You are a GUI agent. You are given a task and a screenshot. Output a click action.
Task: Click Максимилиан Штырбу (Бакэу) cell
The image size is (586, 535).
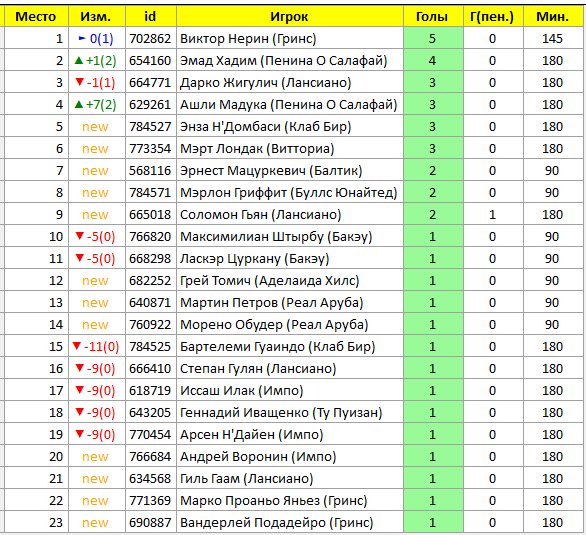[290, 236]
